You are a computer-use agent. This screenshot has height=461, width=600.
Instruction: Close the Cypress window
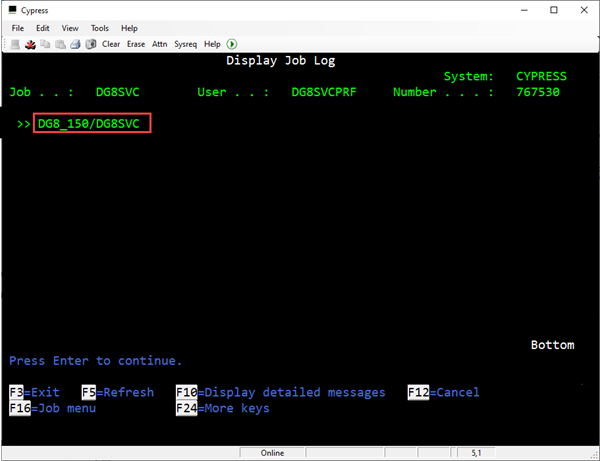pyautogui.click(x=584, y=10)
